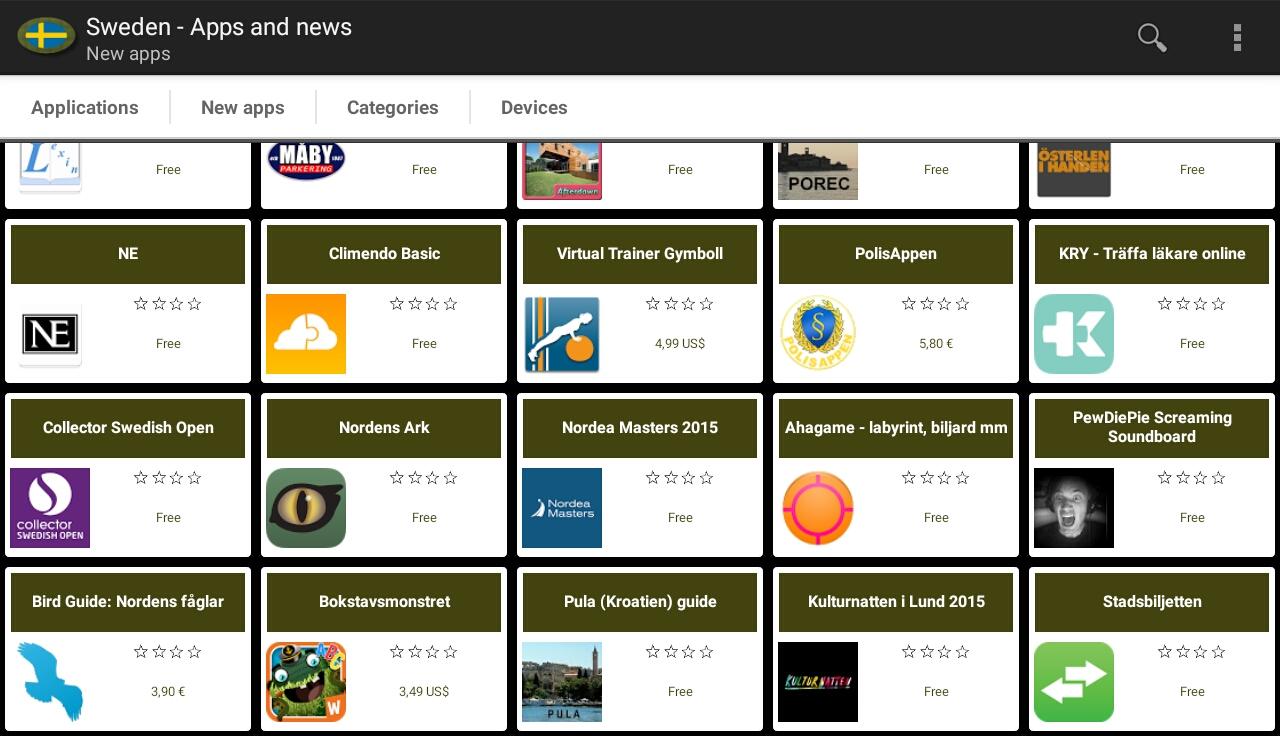The width and height of the screenshot is (1280, 736).
Task: Tap the POREC app icon
Action: (818, 171)
